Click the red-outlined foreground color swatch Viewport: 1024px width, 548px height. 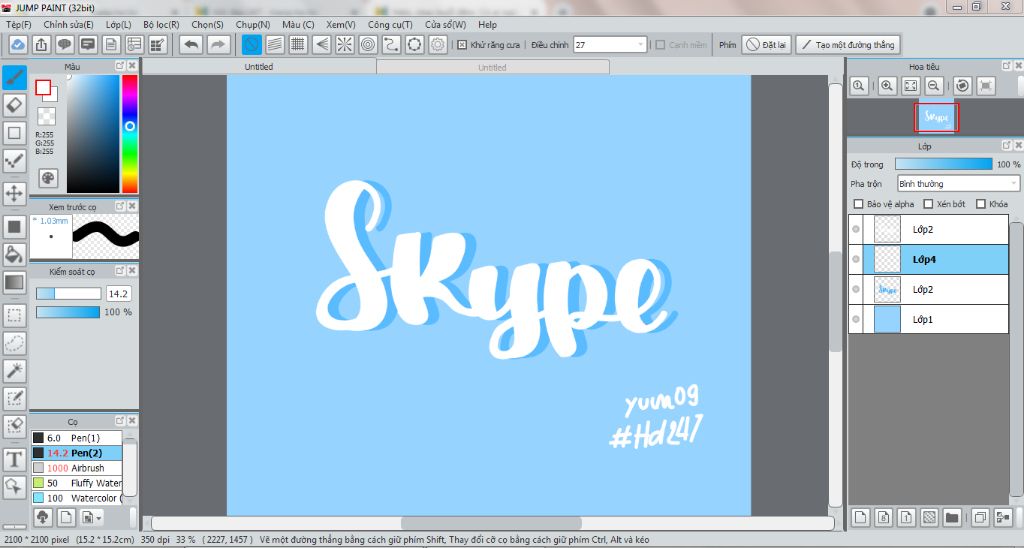point(43,88)
